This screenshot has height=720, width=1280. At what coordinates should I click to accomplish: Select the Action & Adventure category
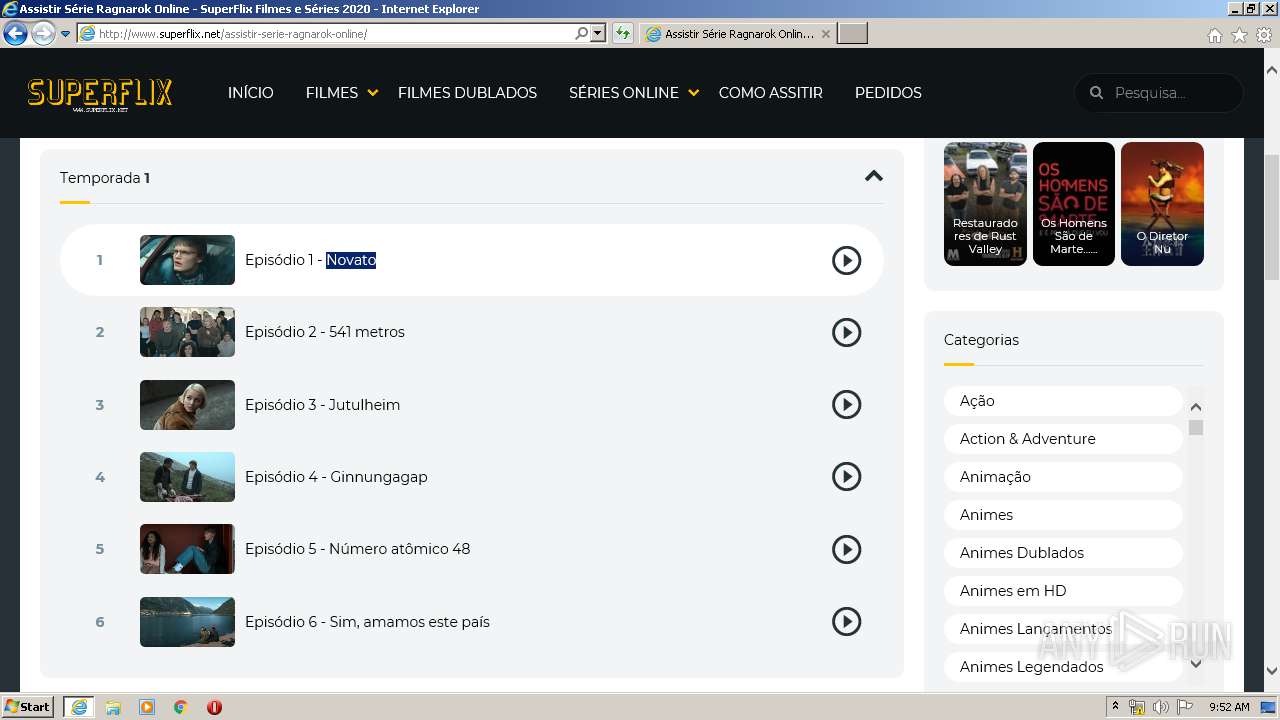point(1063,439)
